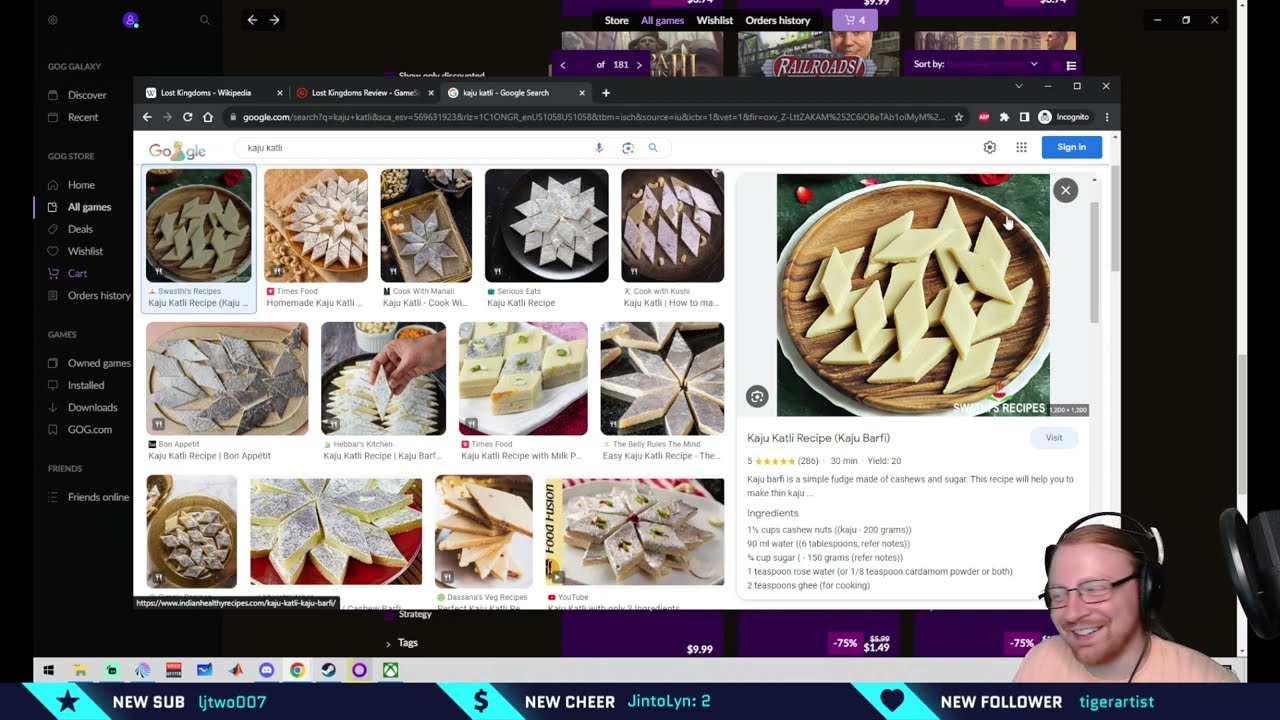
Task: Close the kaju katli Google Search tab
Action: tap(582, 93)
